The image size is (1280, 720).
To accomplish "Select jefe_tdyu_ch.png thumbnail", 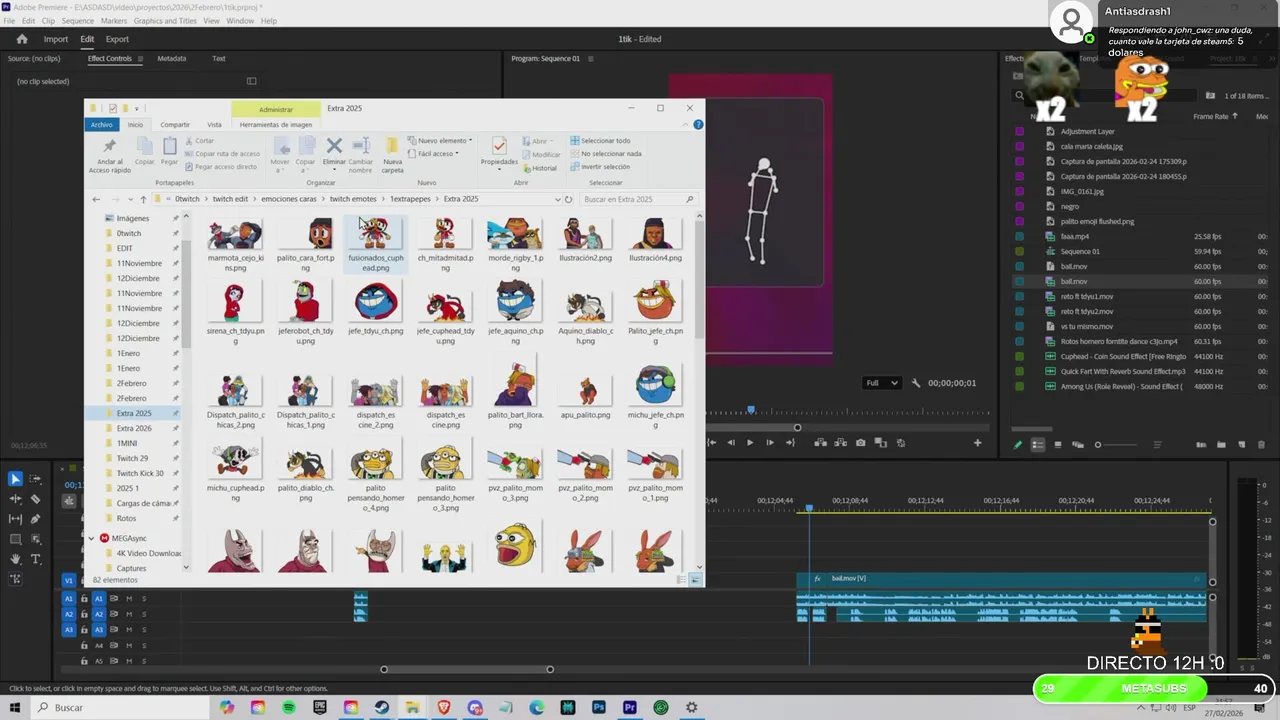I will coord(376,300).
